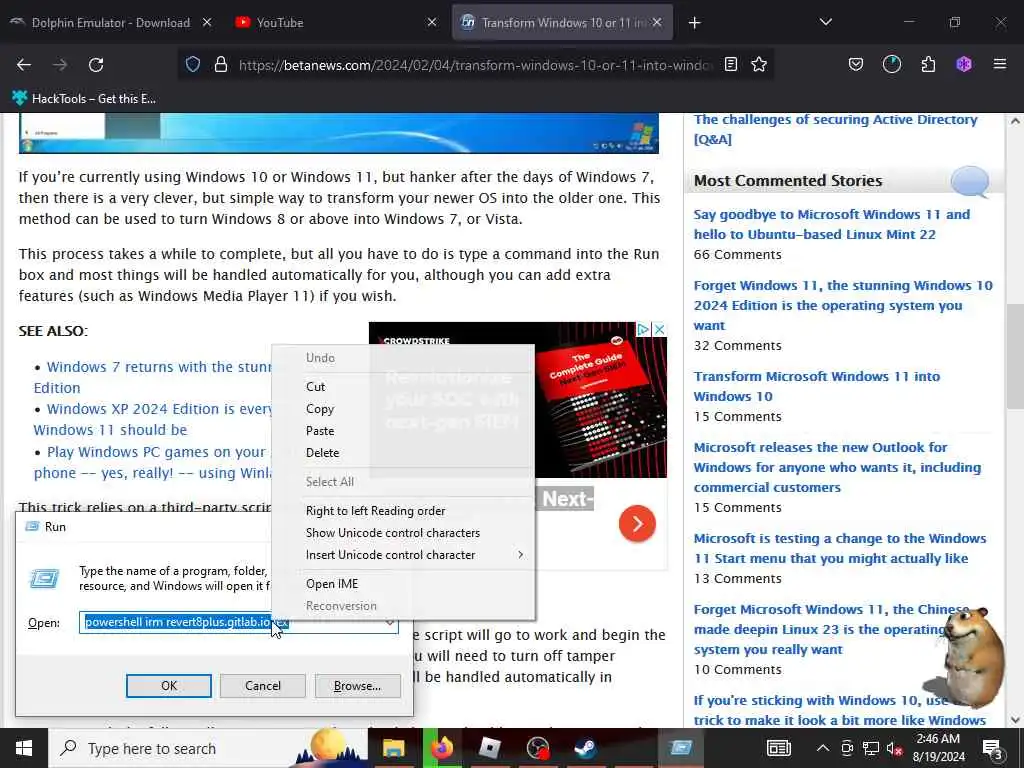Choose Paste from the context menu
The image size is (1024, 768).
click(320, 431)
